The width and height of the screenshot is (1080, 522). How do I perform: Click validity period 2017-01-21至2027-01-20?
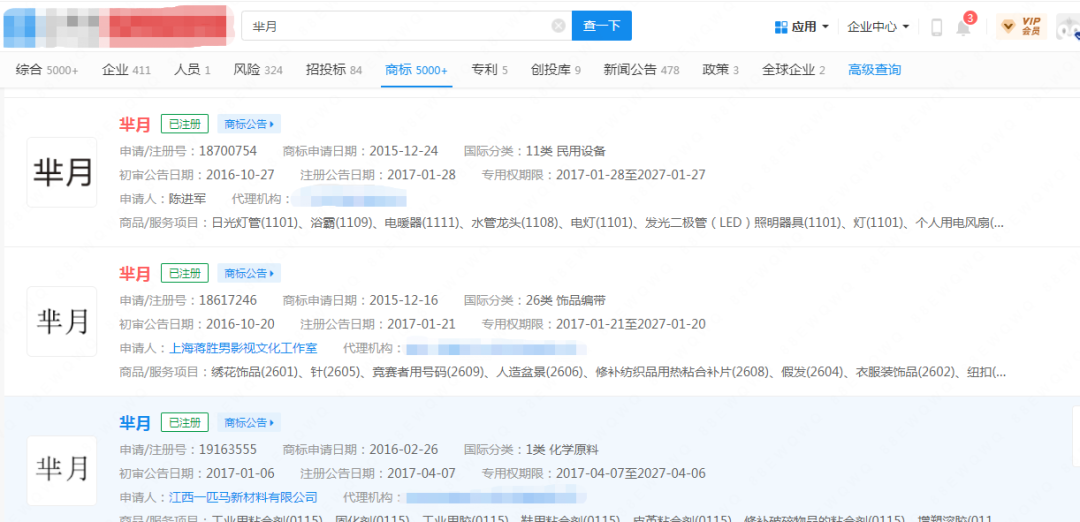click(x=631, y=324)
